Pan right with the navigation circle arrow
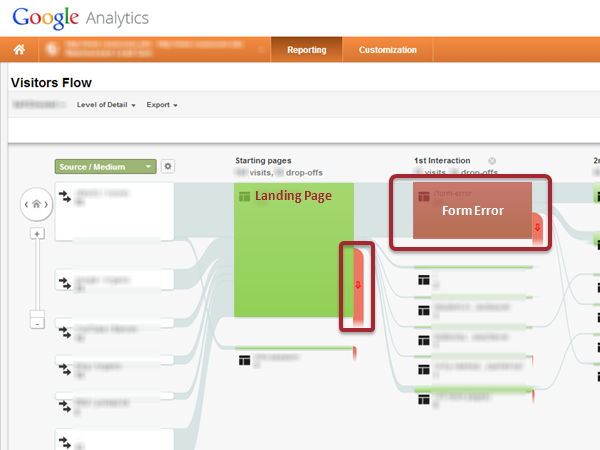Viewport: 600px width, 450px height. tap(46, 204)
